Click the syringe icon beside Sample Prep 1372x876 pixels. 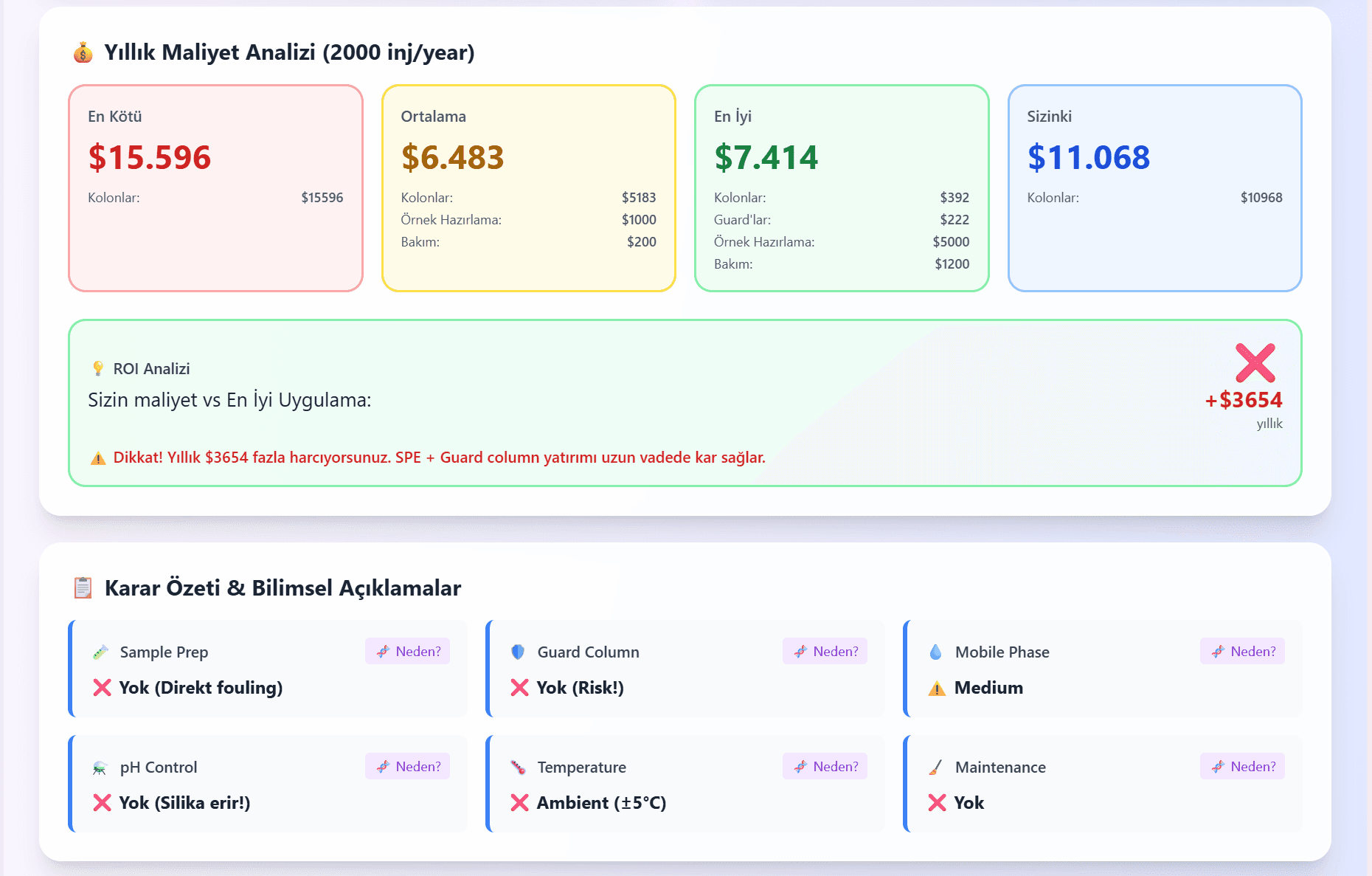[x=100, y=652]
